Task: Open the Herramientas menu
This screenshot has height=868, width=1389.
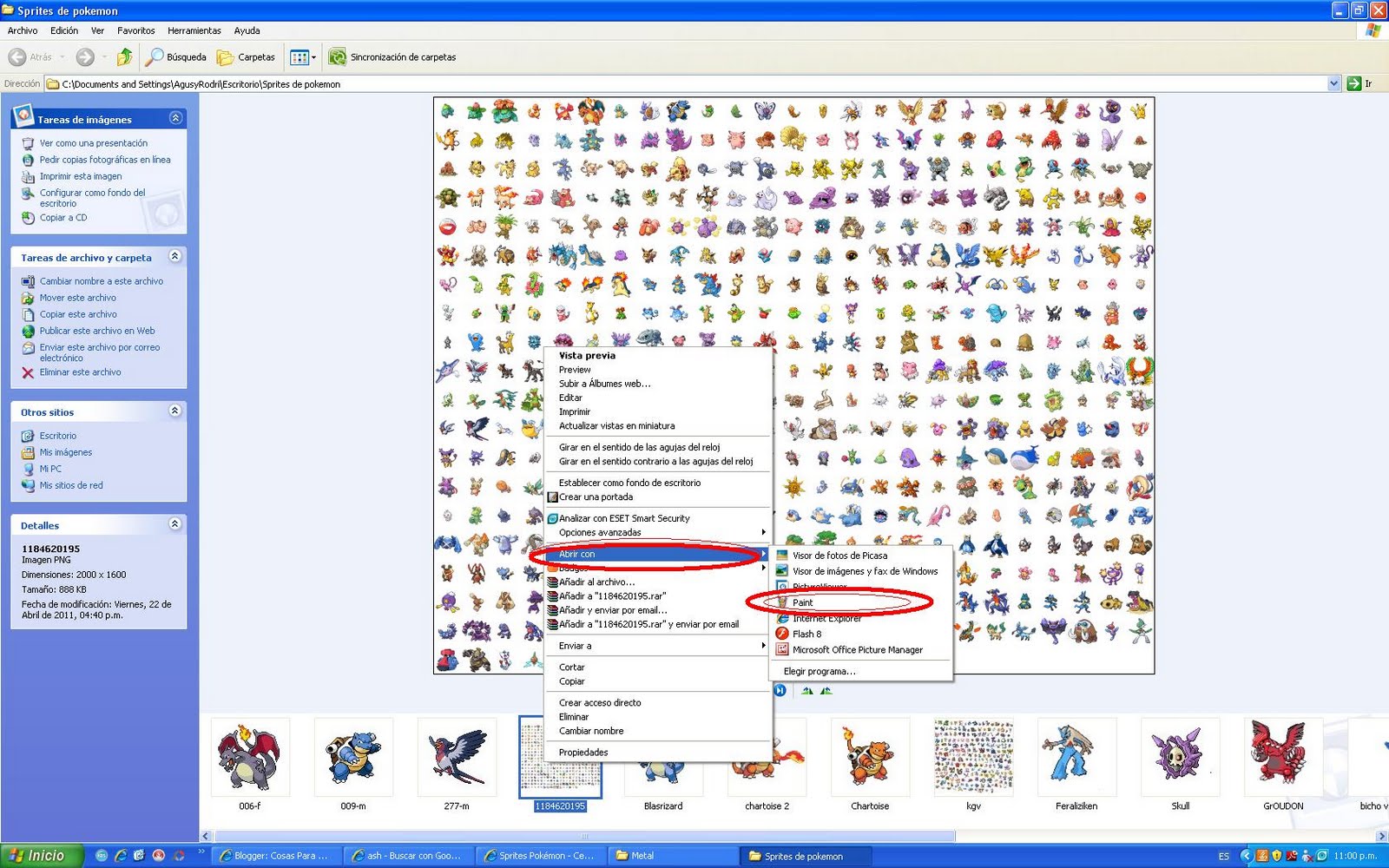Action: [194, 30]
